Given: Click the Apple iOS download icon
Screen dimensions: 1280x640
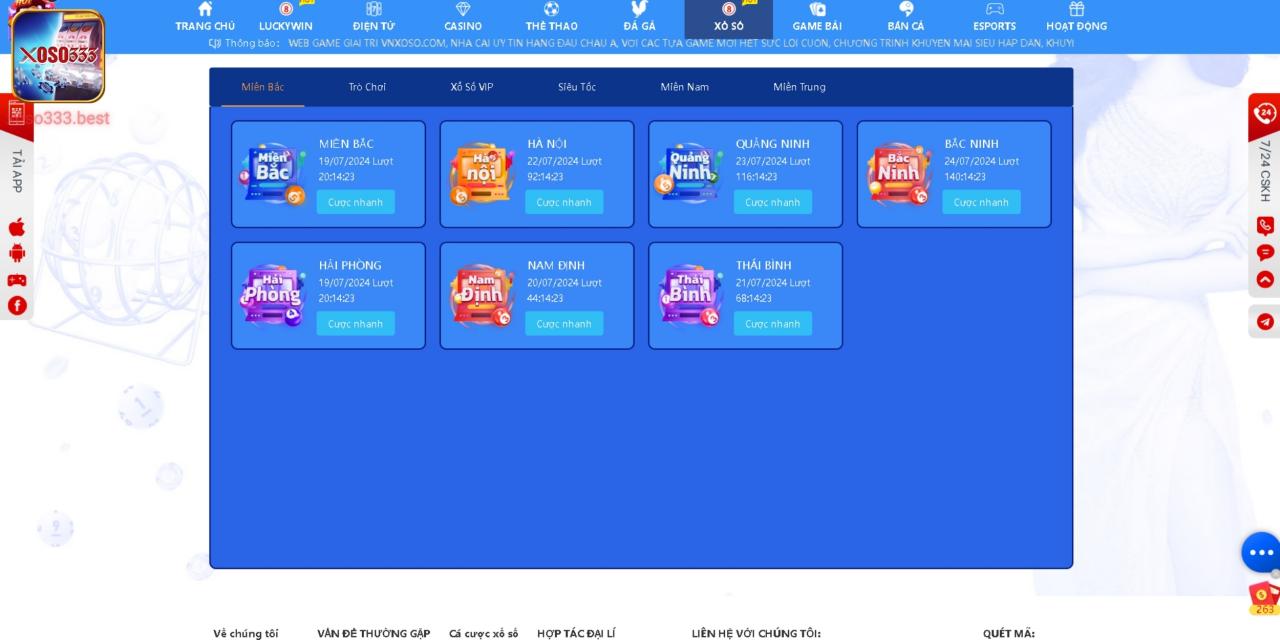Looking at the screenshot, I should 17,227.
